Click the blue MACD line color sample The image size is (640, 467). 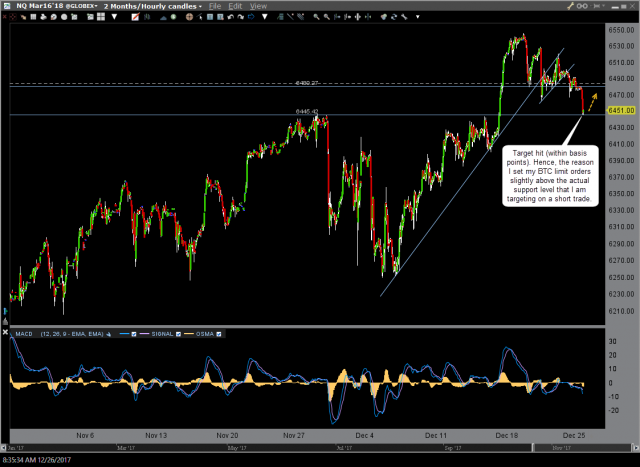click(124, 334)
